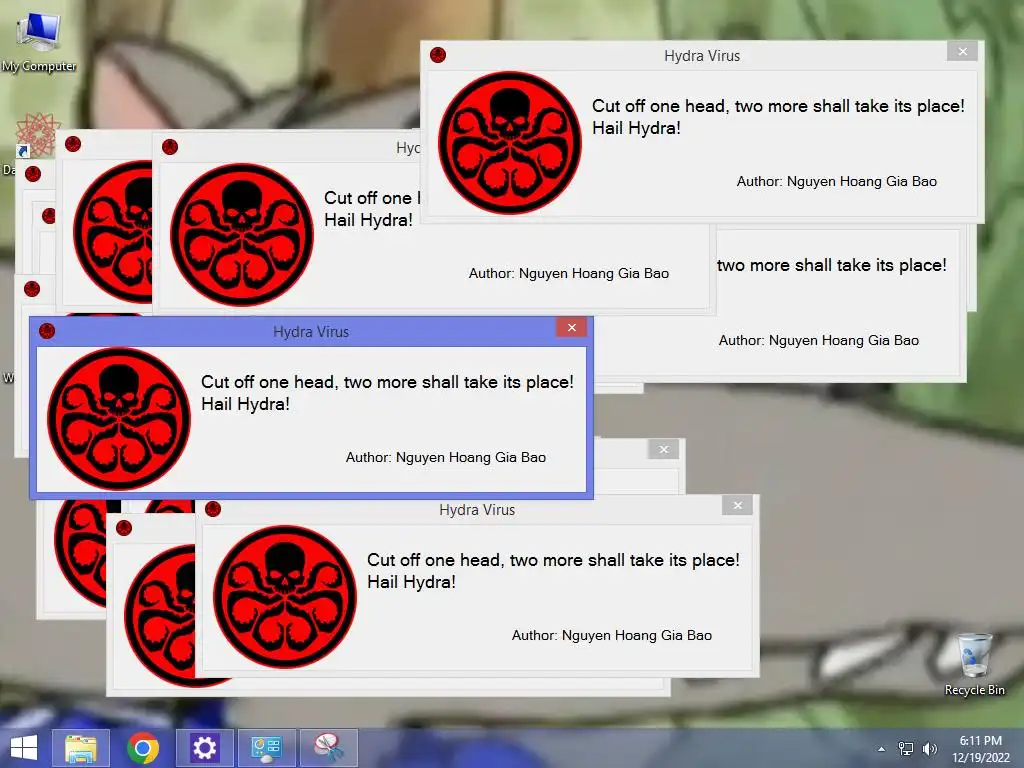Click the Author line in the right-middle background window
Image resolution: width=1024 pixels, height=768 pixels.
(818, 340)
